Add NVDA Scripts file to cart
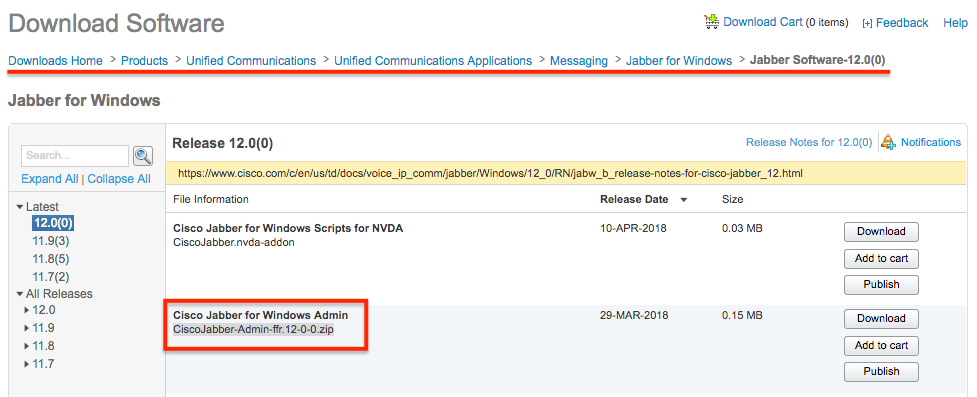 tap(881, 258)
